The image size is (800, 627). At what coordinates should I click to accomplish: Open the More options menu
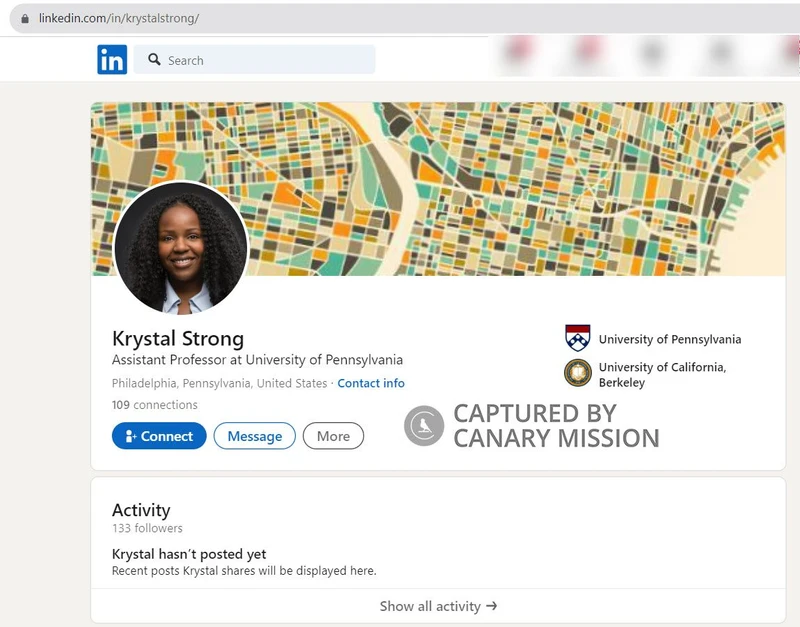[x=333, y=436]
